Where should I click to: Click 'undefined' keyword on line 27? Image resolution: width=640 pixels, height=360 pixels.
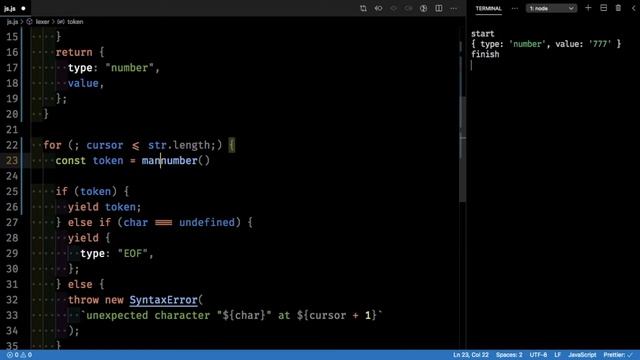(207, 222)
